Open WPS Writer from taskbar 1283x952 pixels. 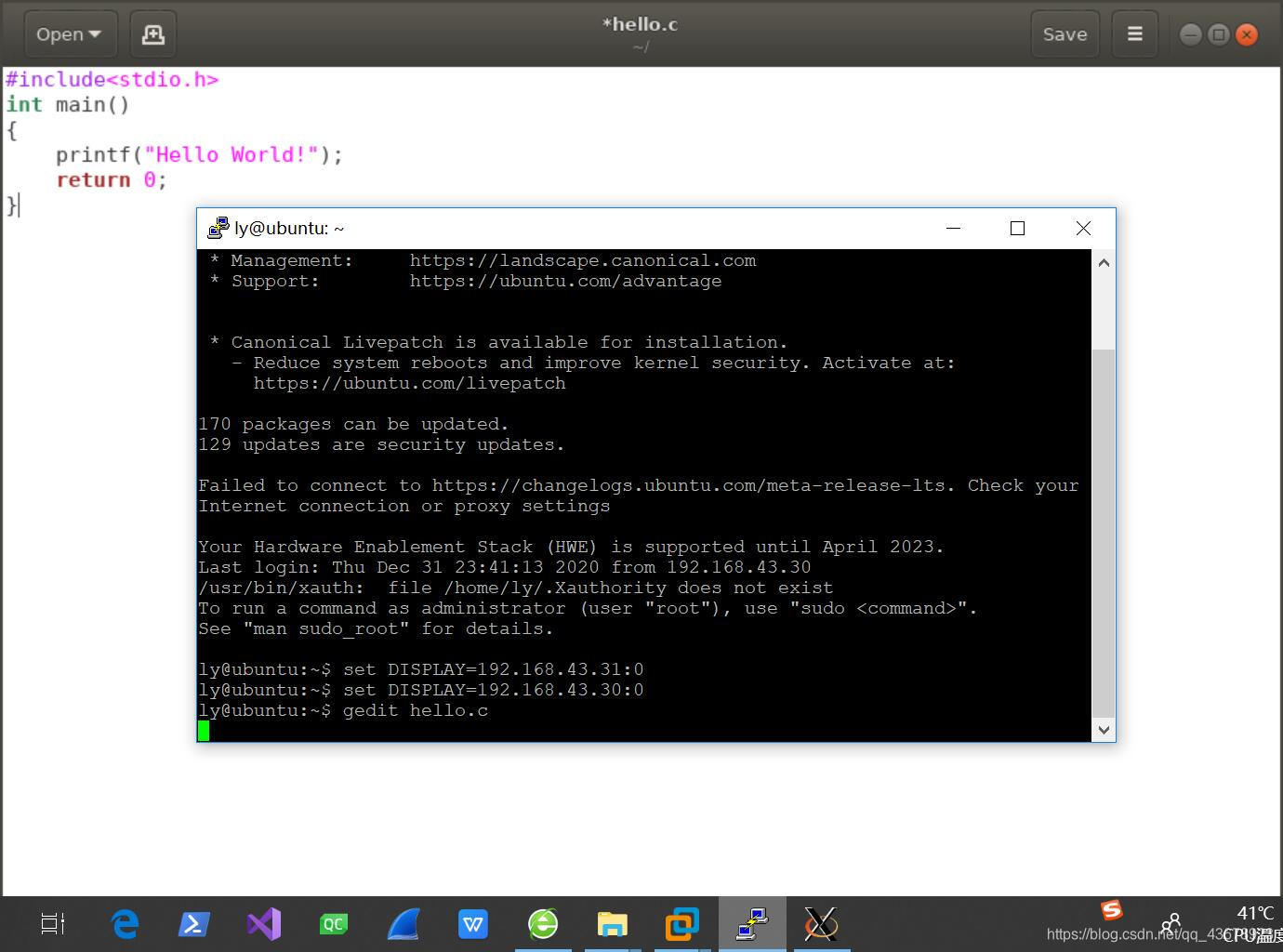[x=473, y=924]
